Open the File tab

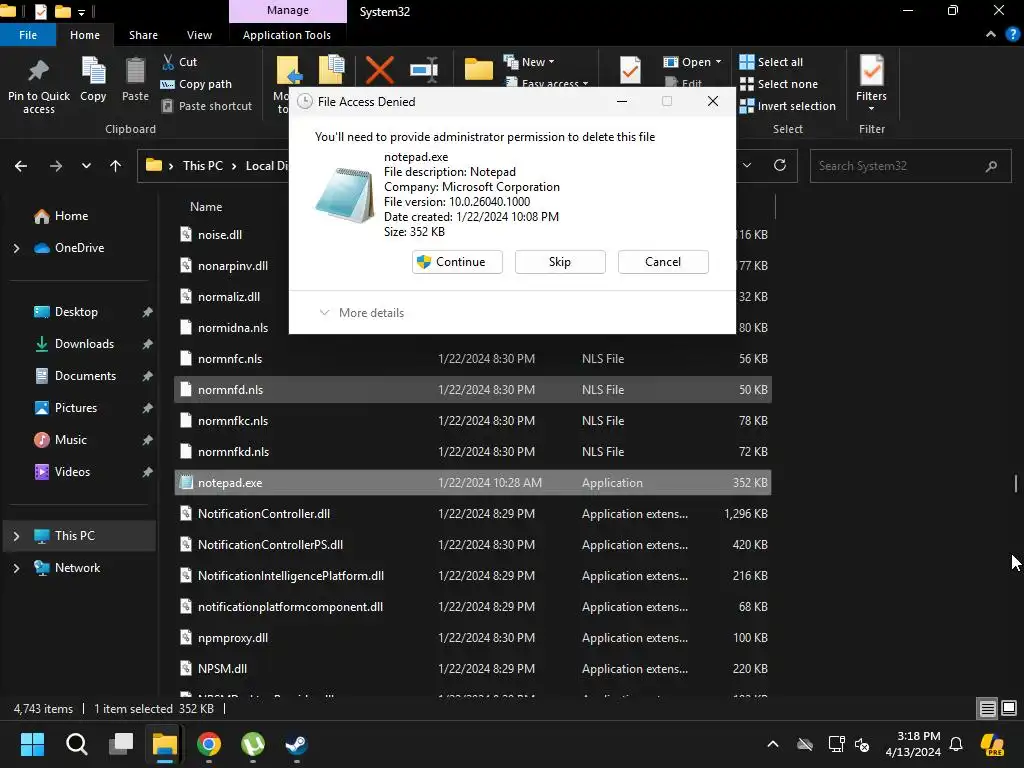(28, 35)
